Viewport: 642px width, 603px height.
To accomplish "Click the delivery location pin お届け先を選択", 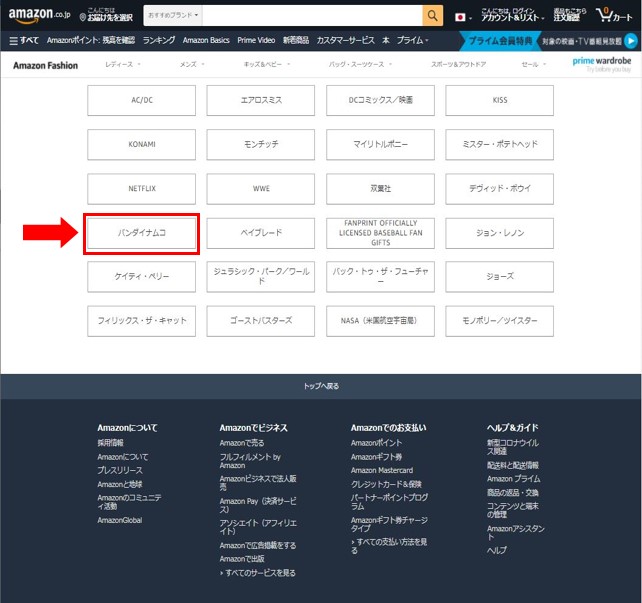I will coord(106,15).
